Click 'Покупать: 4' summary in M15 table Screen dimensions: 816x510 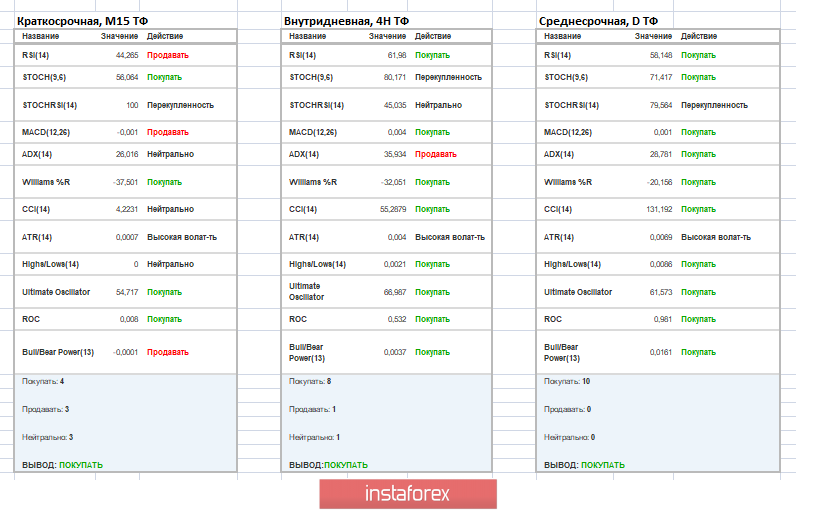pyautogui.click(x=43, y=381)
